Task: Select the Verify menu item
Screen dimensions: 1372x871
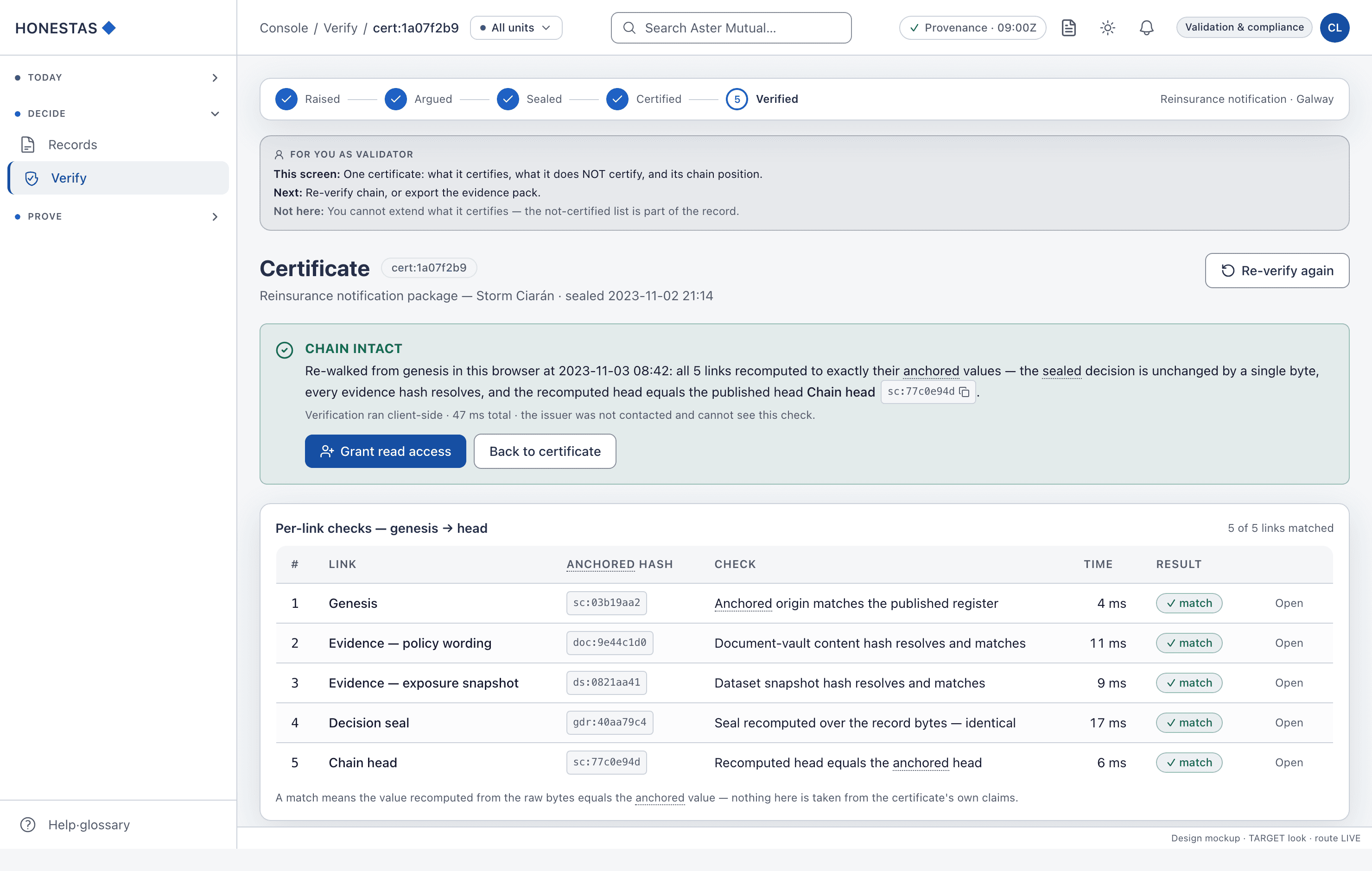Action: [x=119, y=178]
